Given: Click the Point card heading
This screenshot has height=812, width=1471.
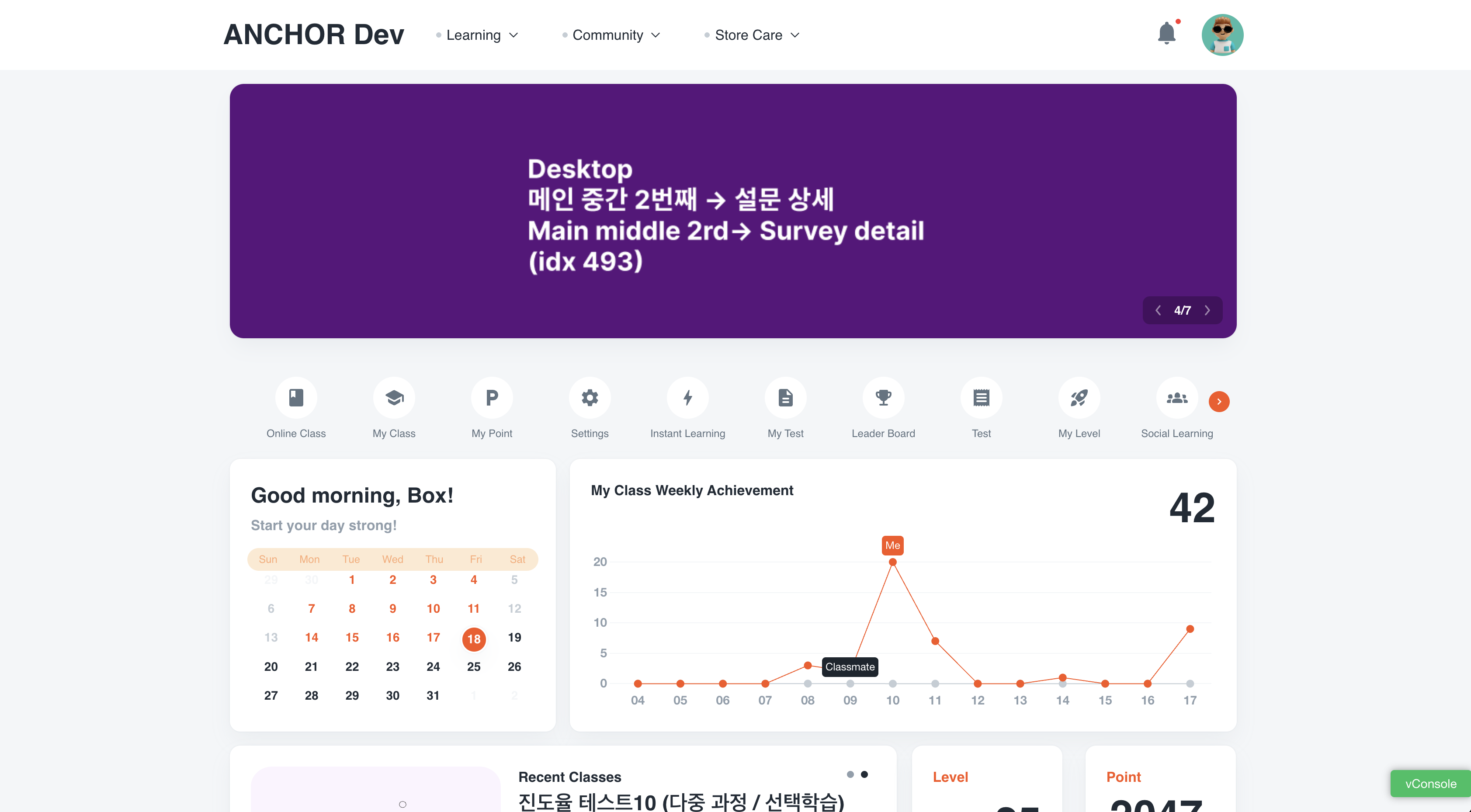Looking at the screenshot, I should click(1123, 777).
